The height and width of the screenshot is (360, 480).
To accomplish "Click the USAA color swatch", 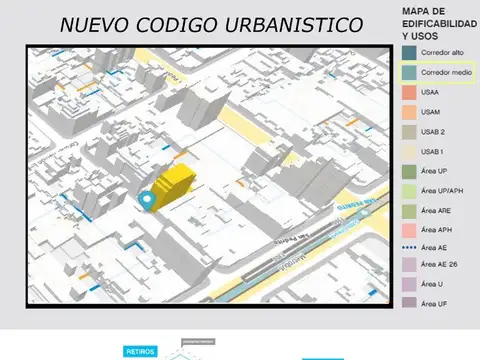I will pos(409,92).
